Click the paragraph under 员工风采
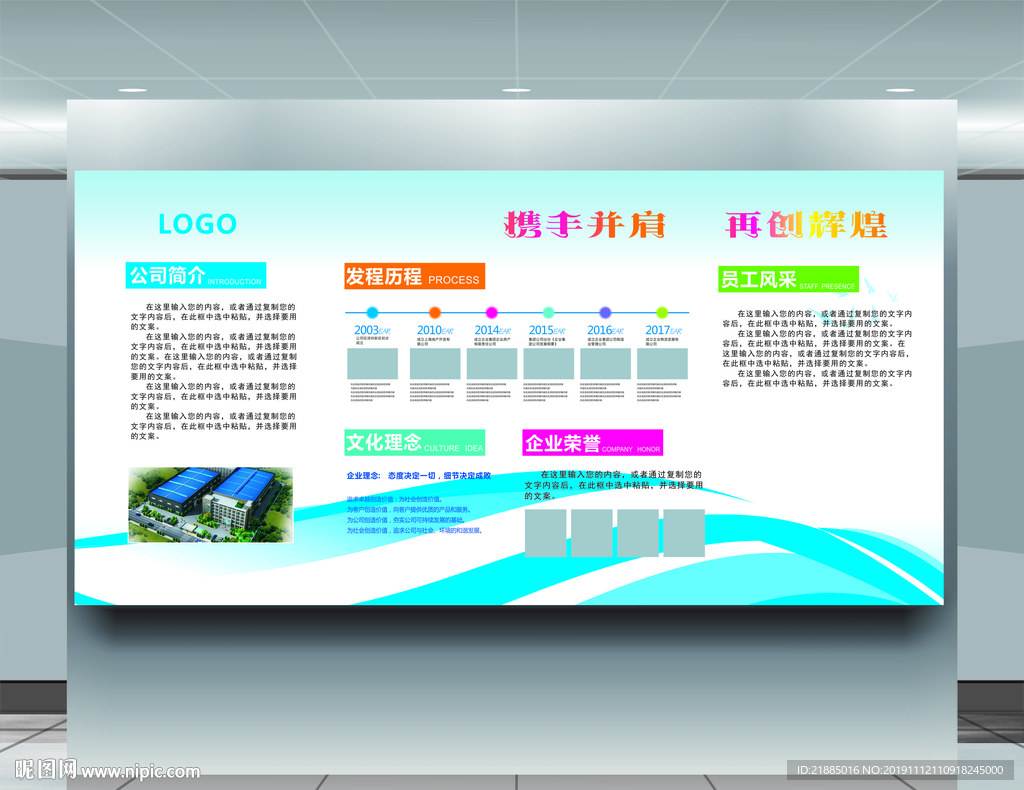This screenshot has height=790, width=1024. click(x=817, y=349)
